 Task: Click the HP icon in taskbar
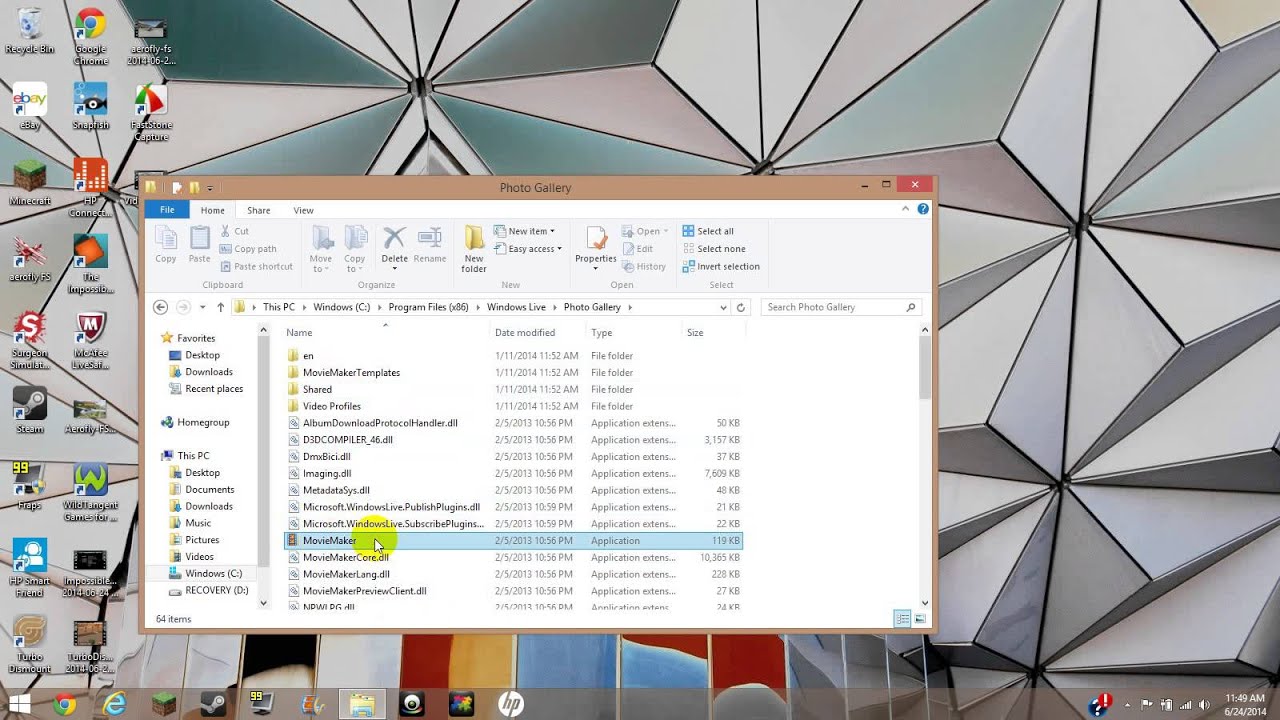pos(511,705)
